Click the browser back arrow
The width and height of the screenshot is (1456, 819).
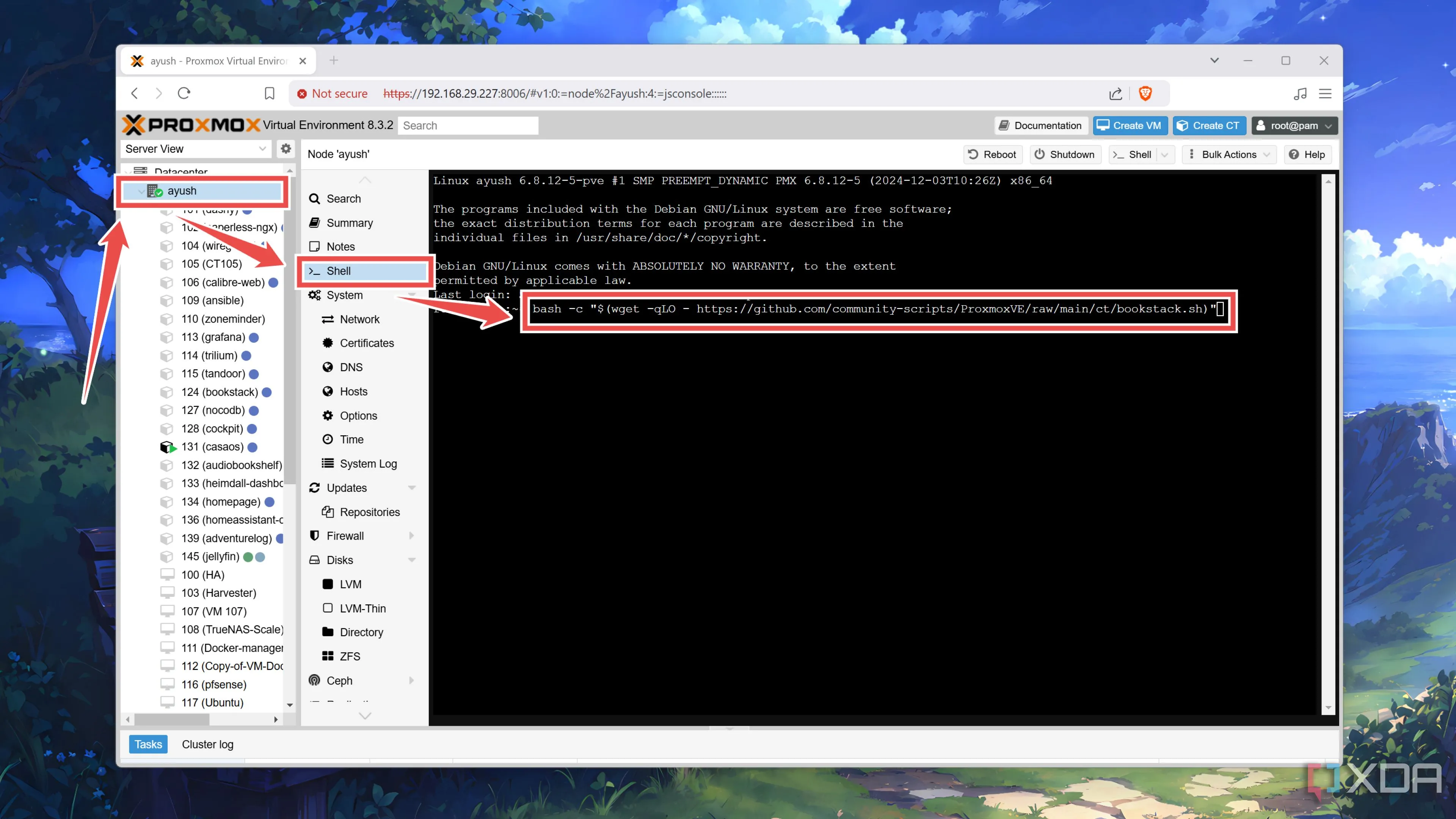tap(135, 93)
